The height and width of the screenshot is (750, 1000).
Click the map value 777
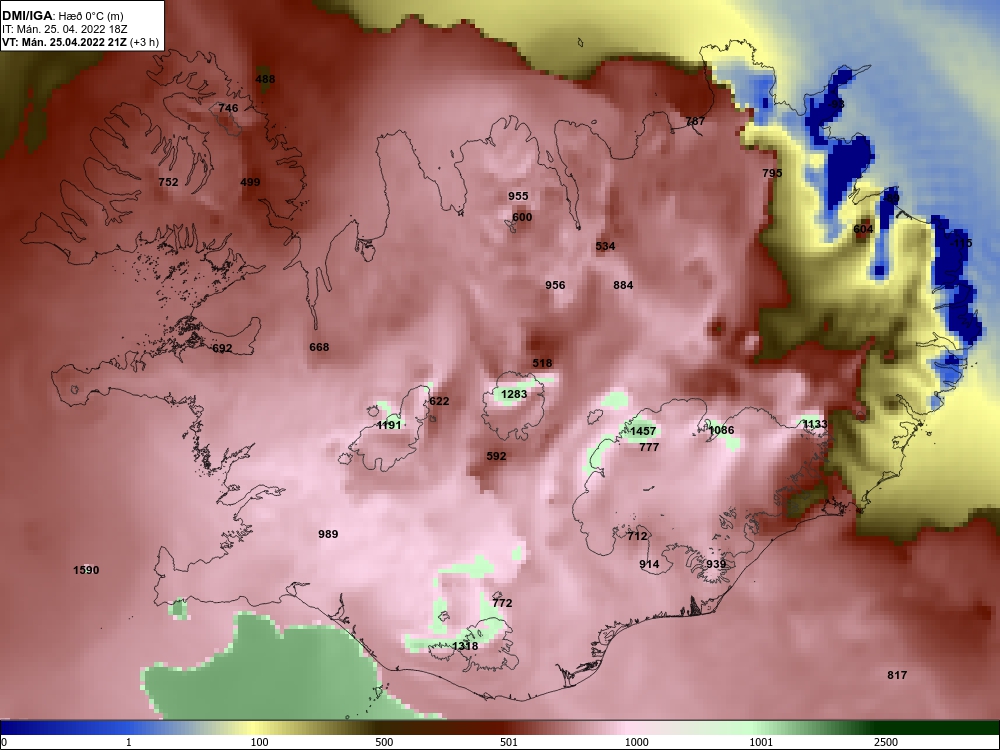pos(649,447)
